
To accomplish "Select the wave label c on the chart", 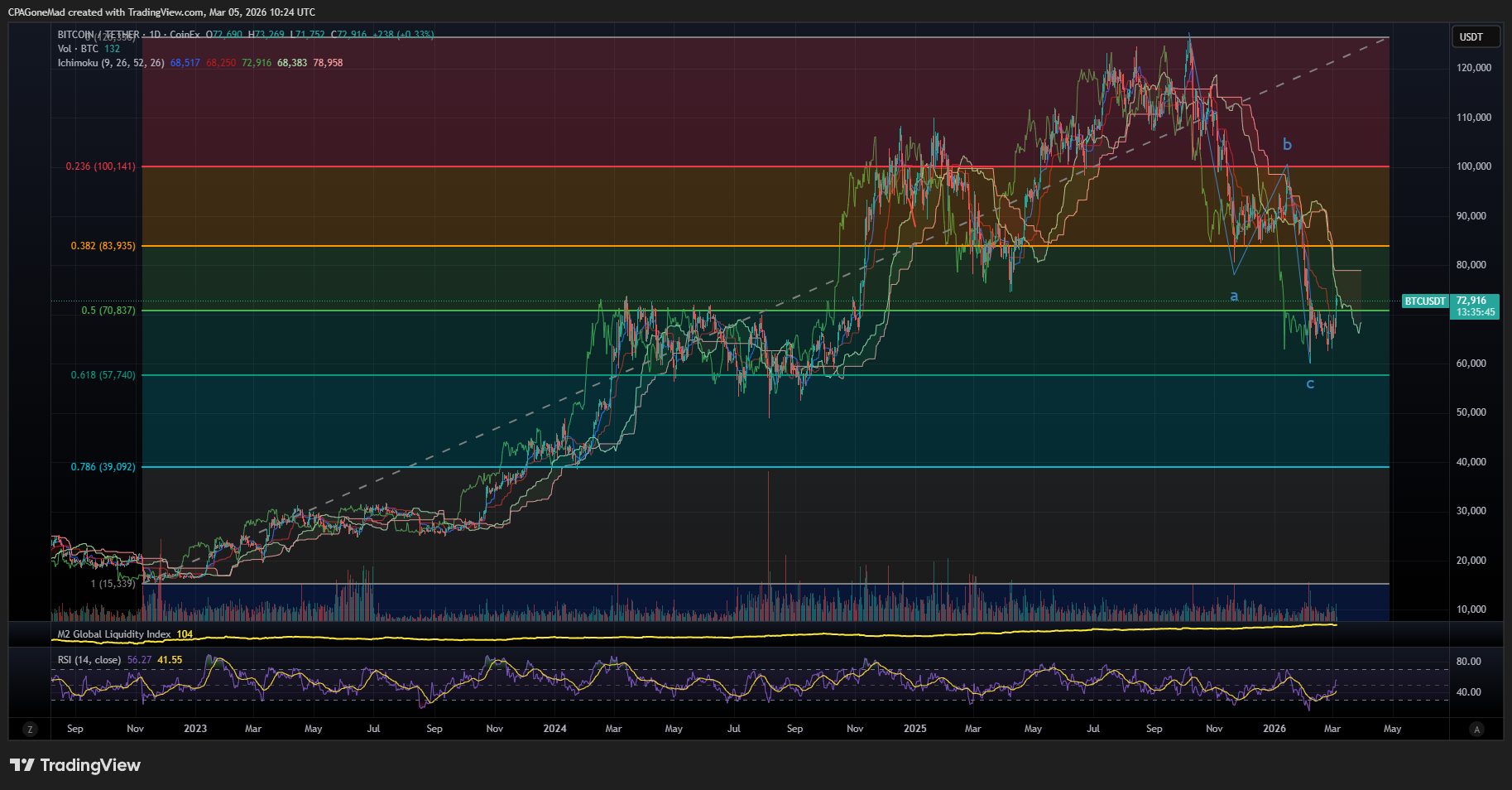I will pos(1312,383).
